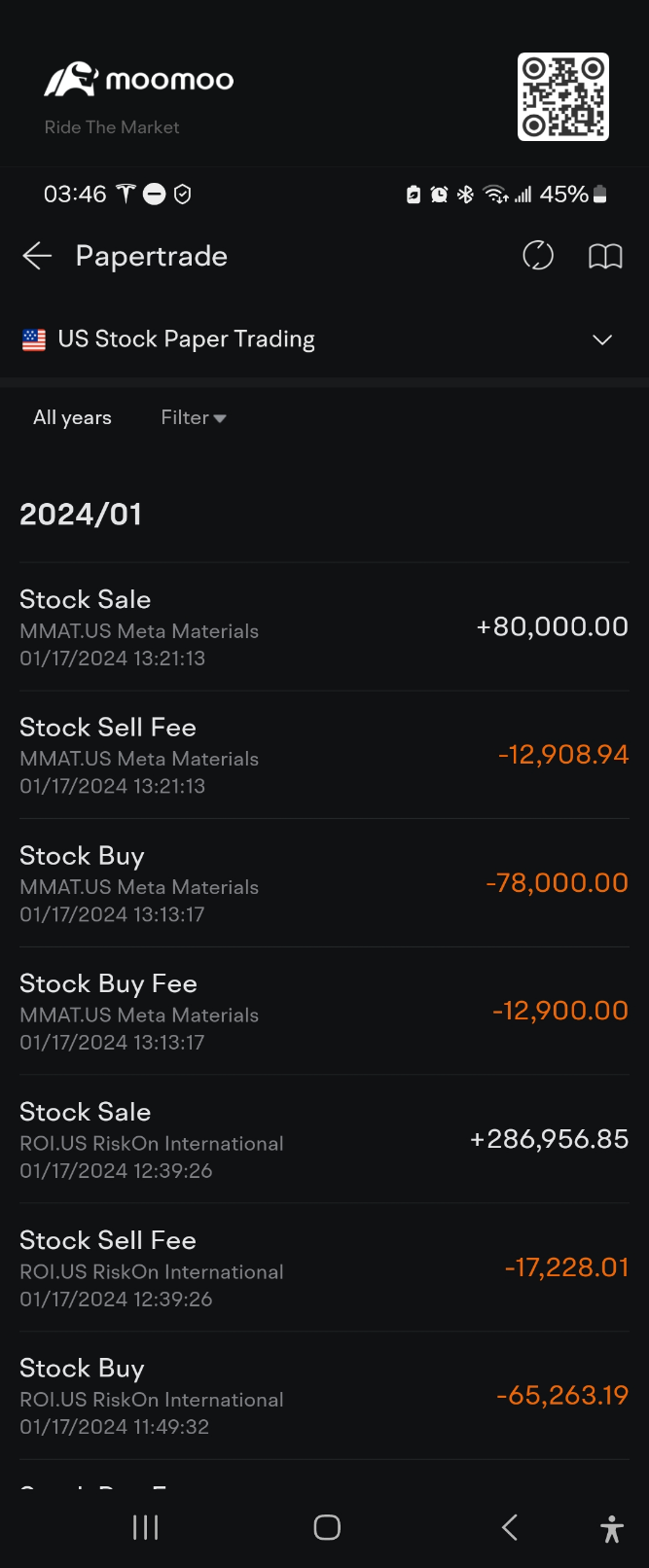The height and width of the screenshot is (1568, 649).
Task: Tap the US flag icon
Action: 34,339
